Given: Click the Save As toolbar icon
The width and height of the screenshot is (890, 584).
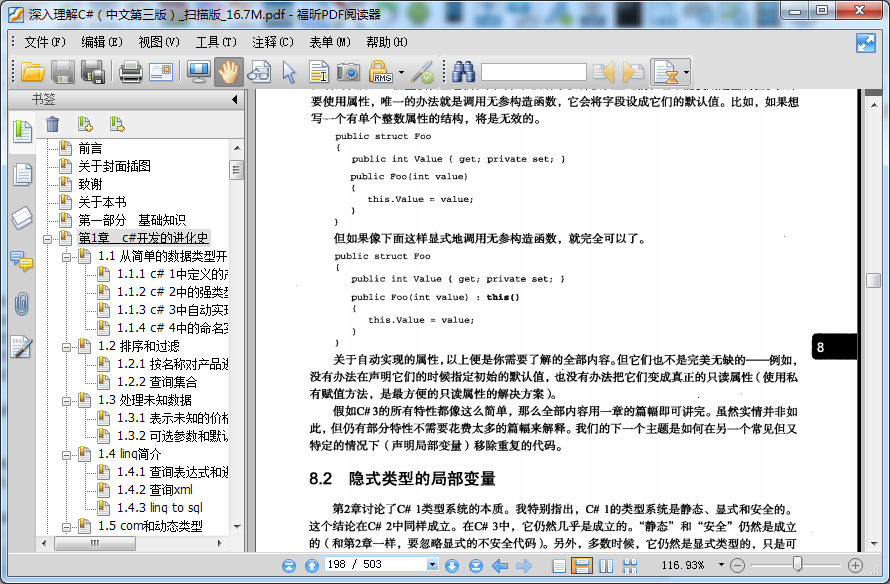Looking at the screenshot, I should pos(93,72).
